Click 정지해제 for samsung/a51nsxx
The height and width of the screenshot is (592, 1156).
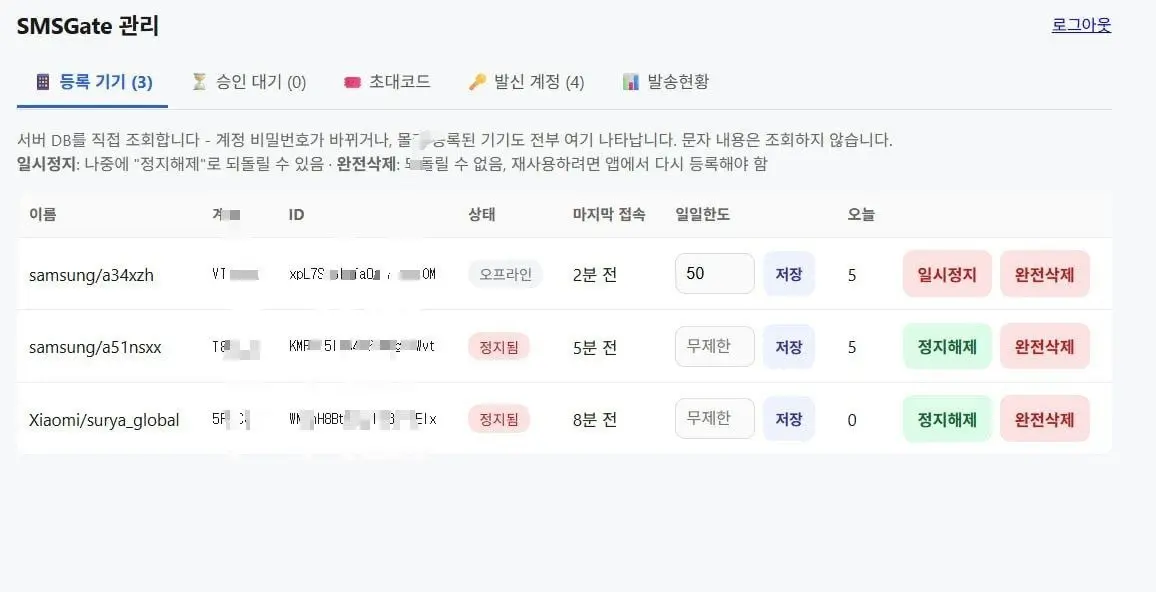[x=947, y=347]
